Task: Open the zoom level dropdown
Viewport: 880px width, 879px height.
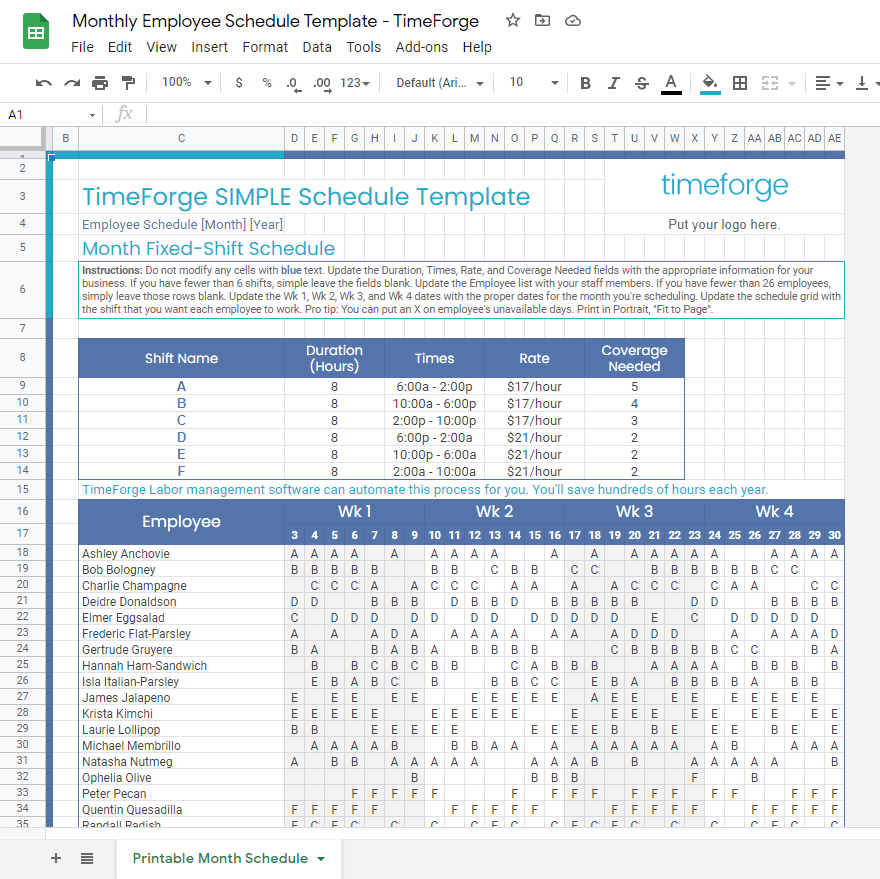Action: [187, 83]
